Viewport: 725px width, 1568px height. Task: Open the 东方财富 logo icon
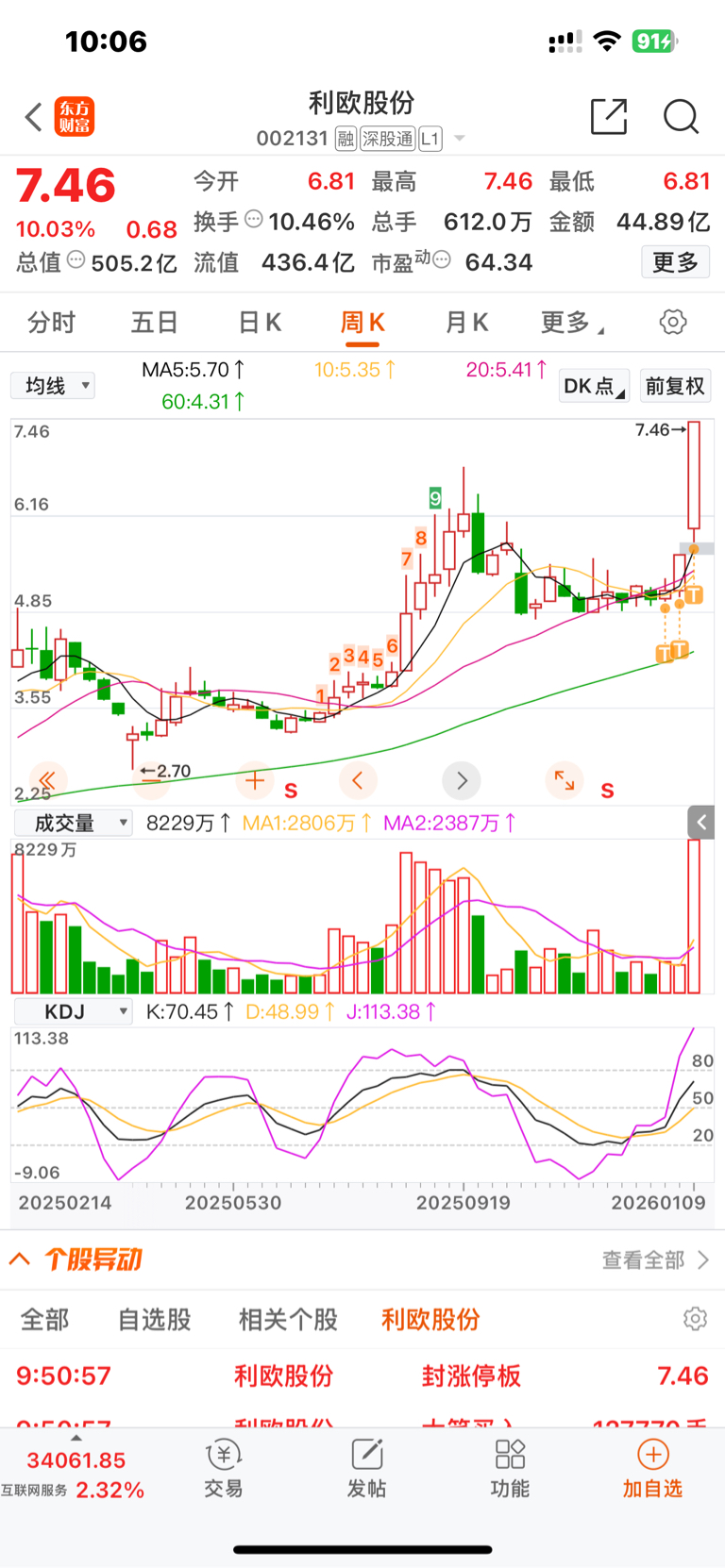pos(74,117)
